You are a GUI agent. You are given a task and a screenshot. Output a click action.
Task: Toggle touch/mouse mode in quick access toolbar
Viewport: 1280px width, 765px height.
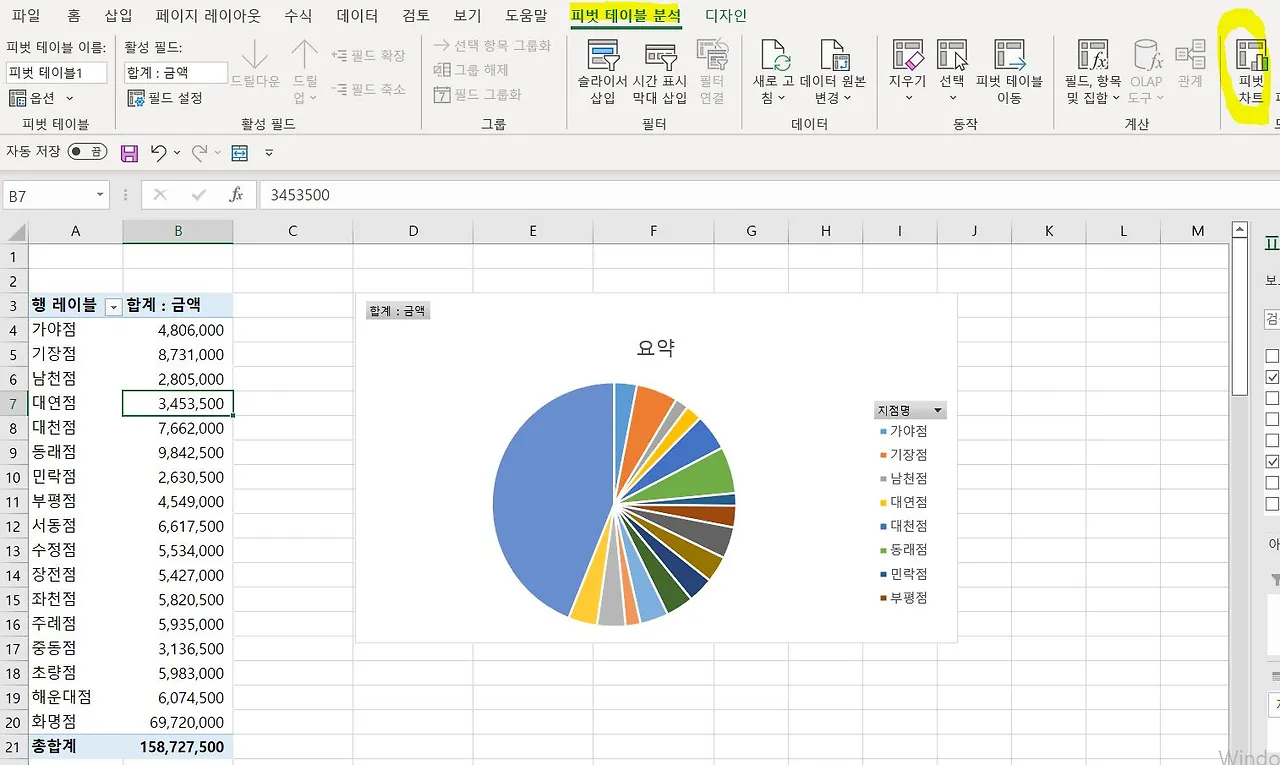click(x=239, y=153)
